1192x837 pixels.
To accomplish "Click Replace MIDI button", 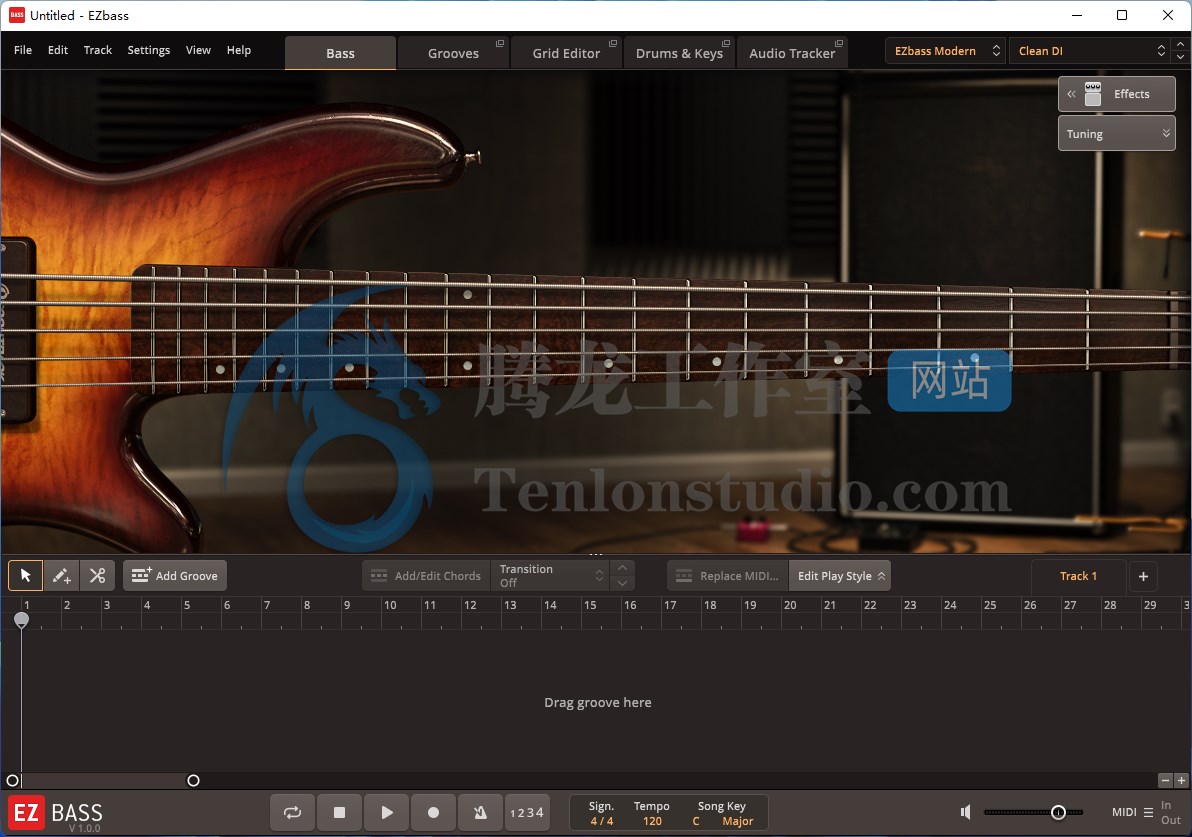I will click(728, 575).
